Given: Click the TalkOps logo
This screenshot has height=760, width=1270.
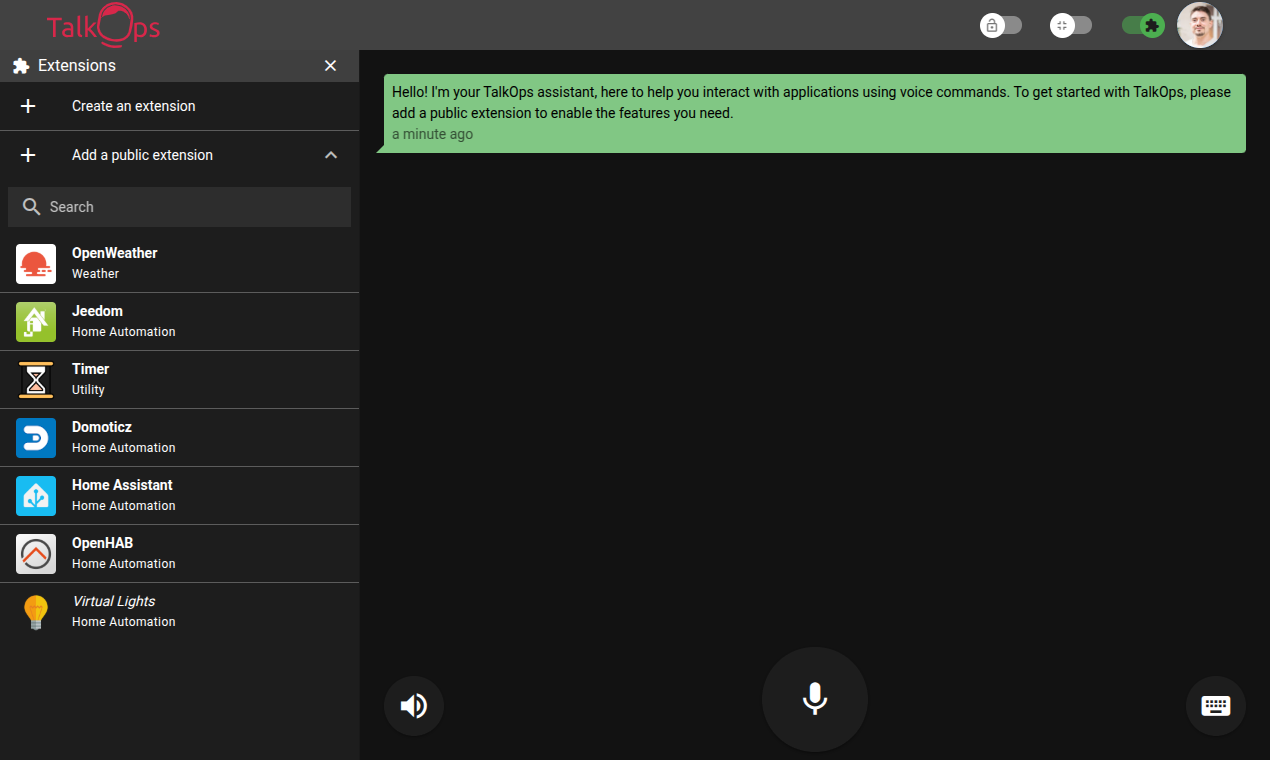Looking at the screenshot, I should click(103, 24).
